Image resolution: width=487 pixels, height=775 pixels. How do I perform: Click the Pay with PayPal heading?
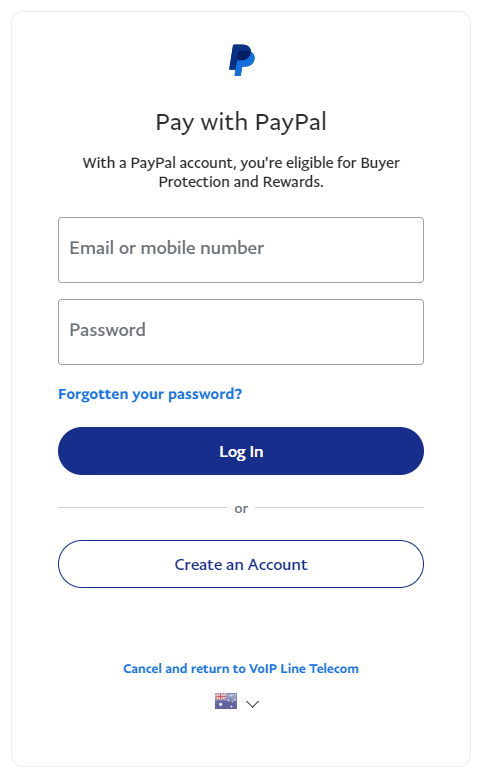click(x=241, y=122)
